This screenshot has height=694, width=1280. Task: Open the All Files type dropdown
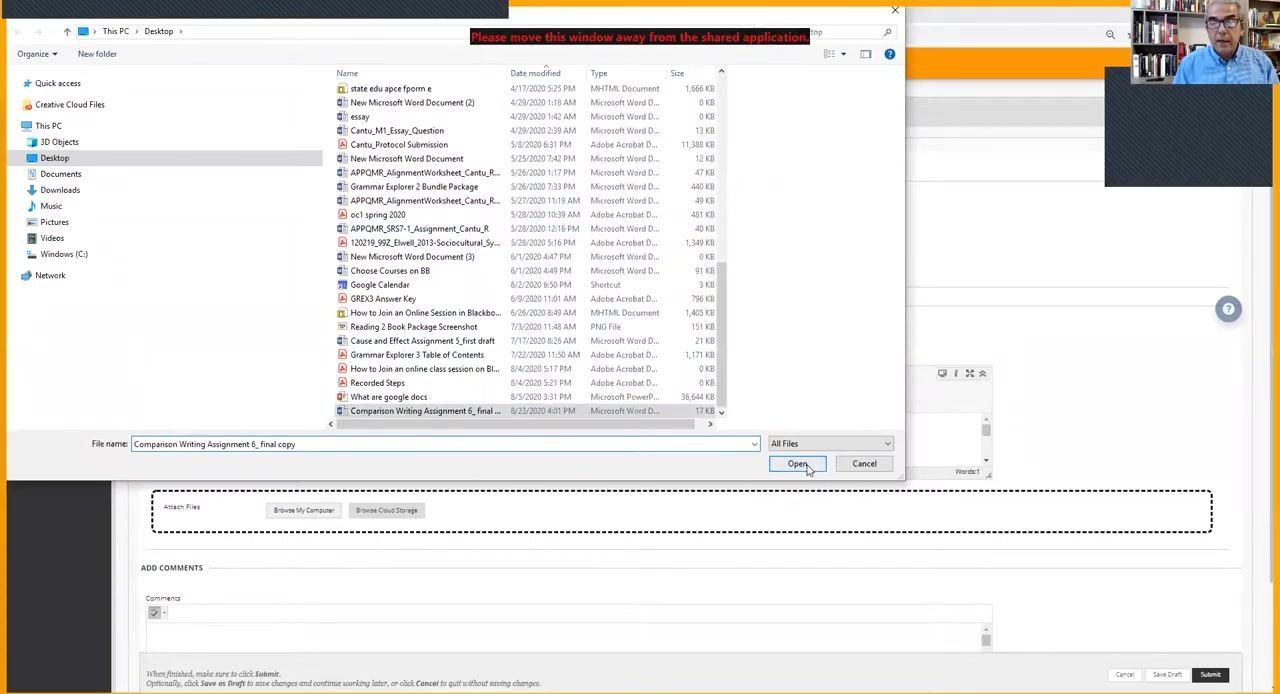point(830,444)
